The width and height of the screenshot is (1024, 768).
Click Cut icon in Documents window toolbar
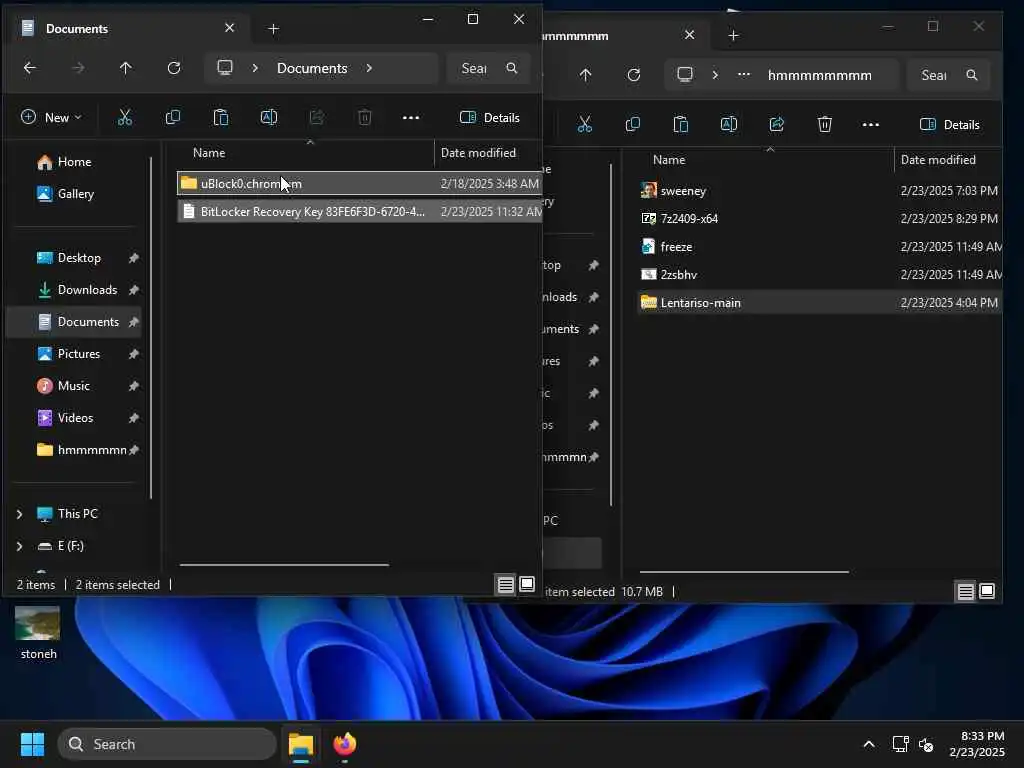(125, 118)
